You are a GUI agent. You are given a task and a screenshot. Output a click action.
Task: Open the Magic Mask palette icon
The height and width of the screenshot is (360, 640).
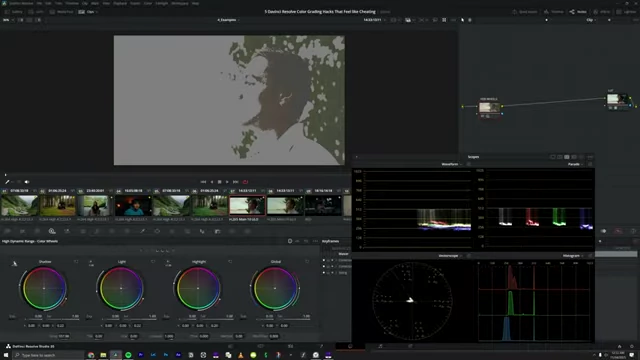[x=187, y=231]
